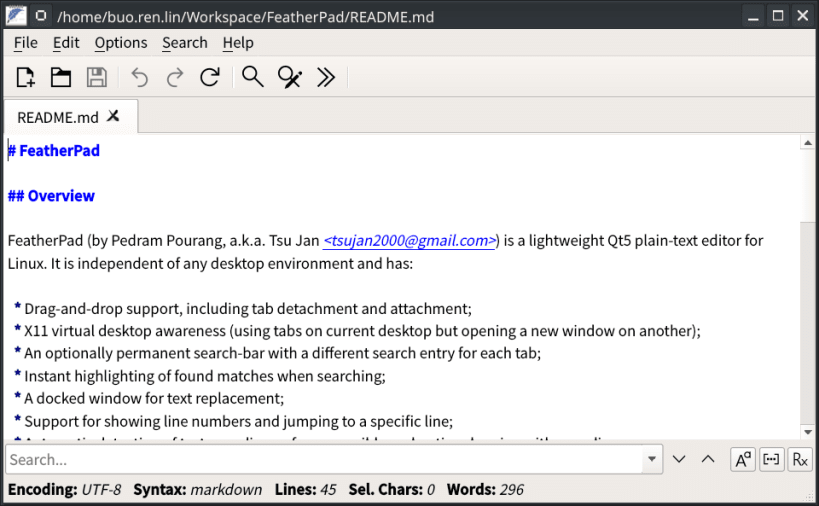Toggle Match Case search option

coord(743,460)
